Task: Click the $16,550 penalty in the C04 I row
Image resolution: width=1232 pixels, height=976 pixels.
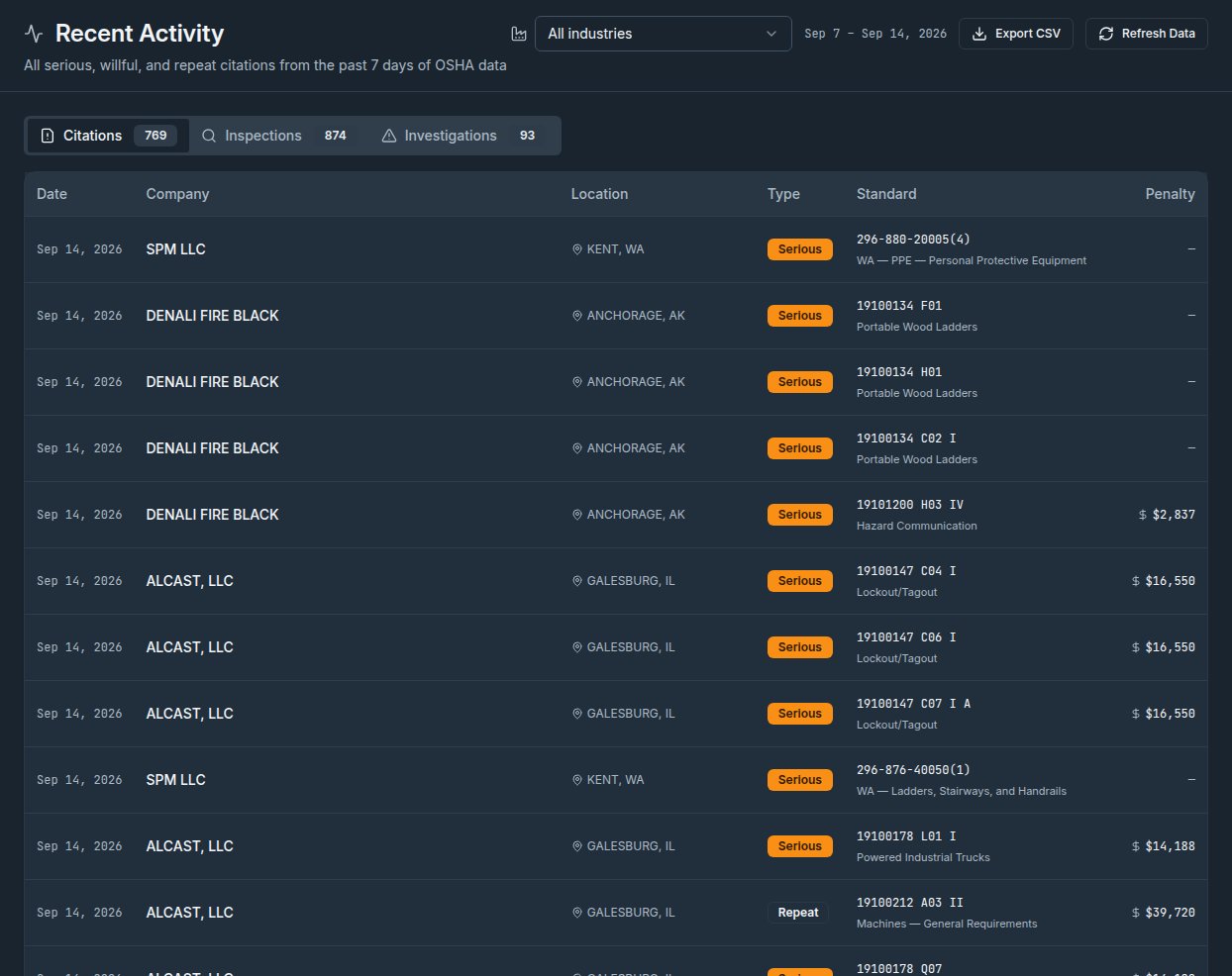Action: [1170, 581]
